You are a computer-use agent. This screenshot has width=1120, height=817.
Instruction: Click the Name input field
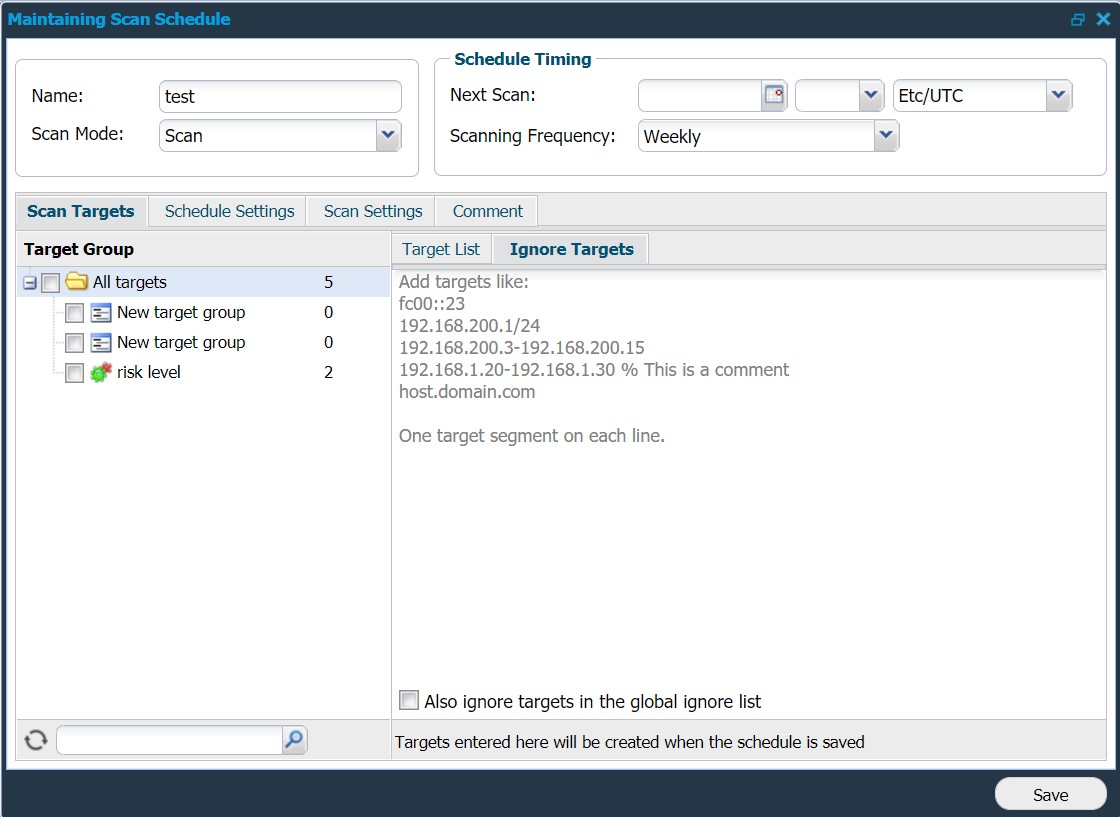pos(280,97)
